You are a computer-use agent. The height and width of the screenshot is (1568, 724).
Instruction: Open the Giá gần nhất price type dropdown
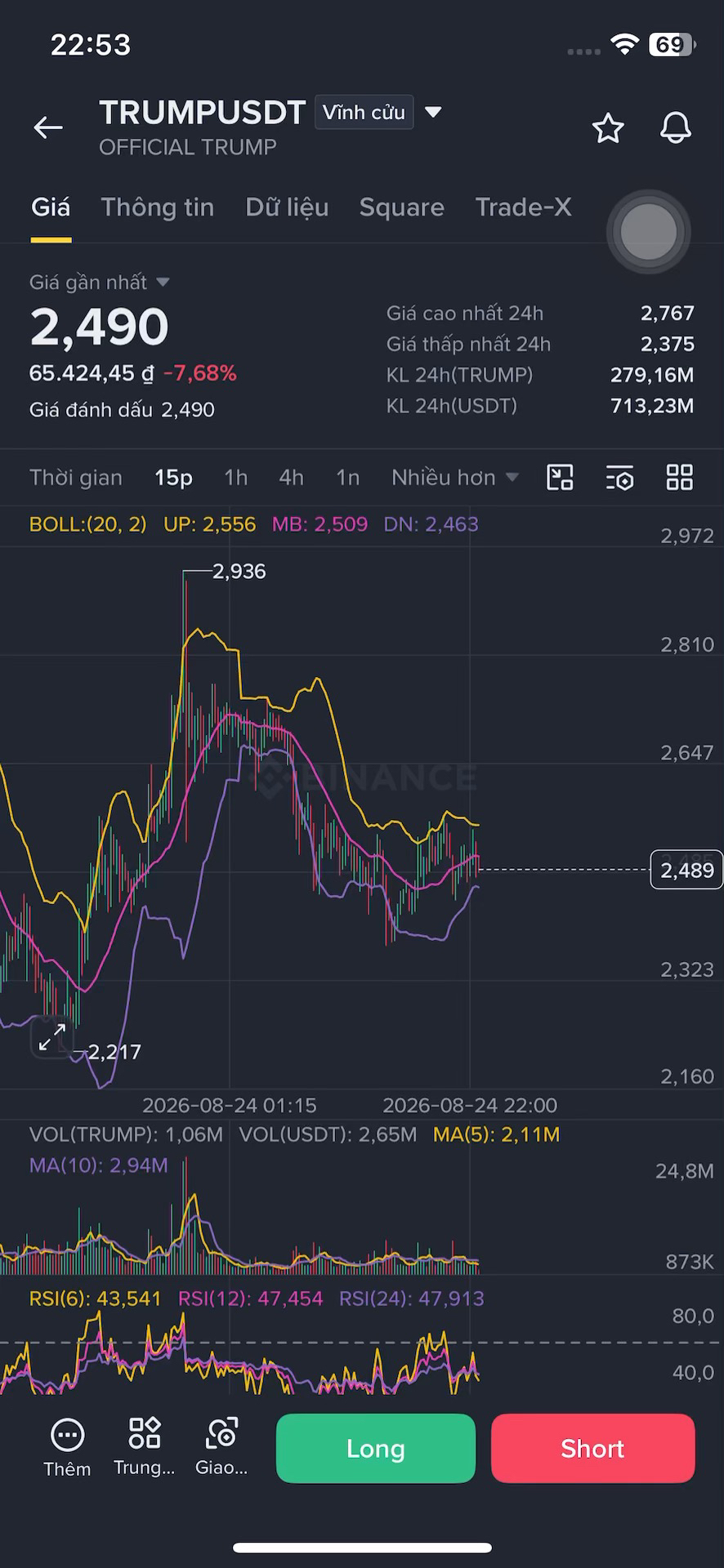click(x=99, y=283)
